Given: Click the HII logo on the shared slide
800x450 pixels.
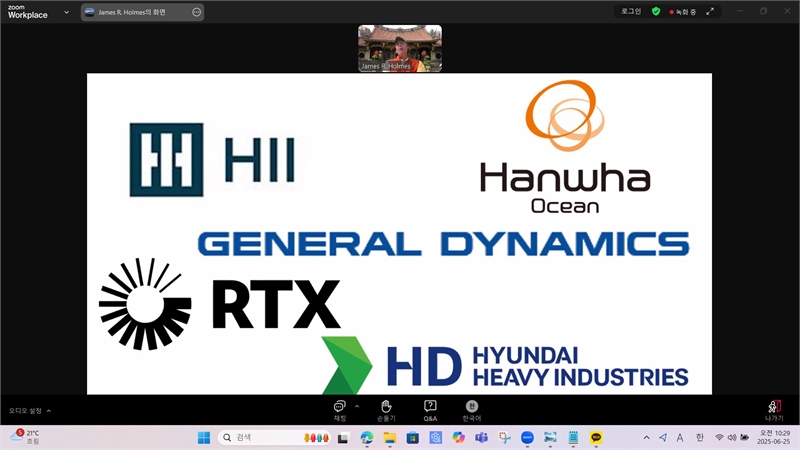Looking at the screenshot, I should coord(212,160).
